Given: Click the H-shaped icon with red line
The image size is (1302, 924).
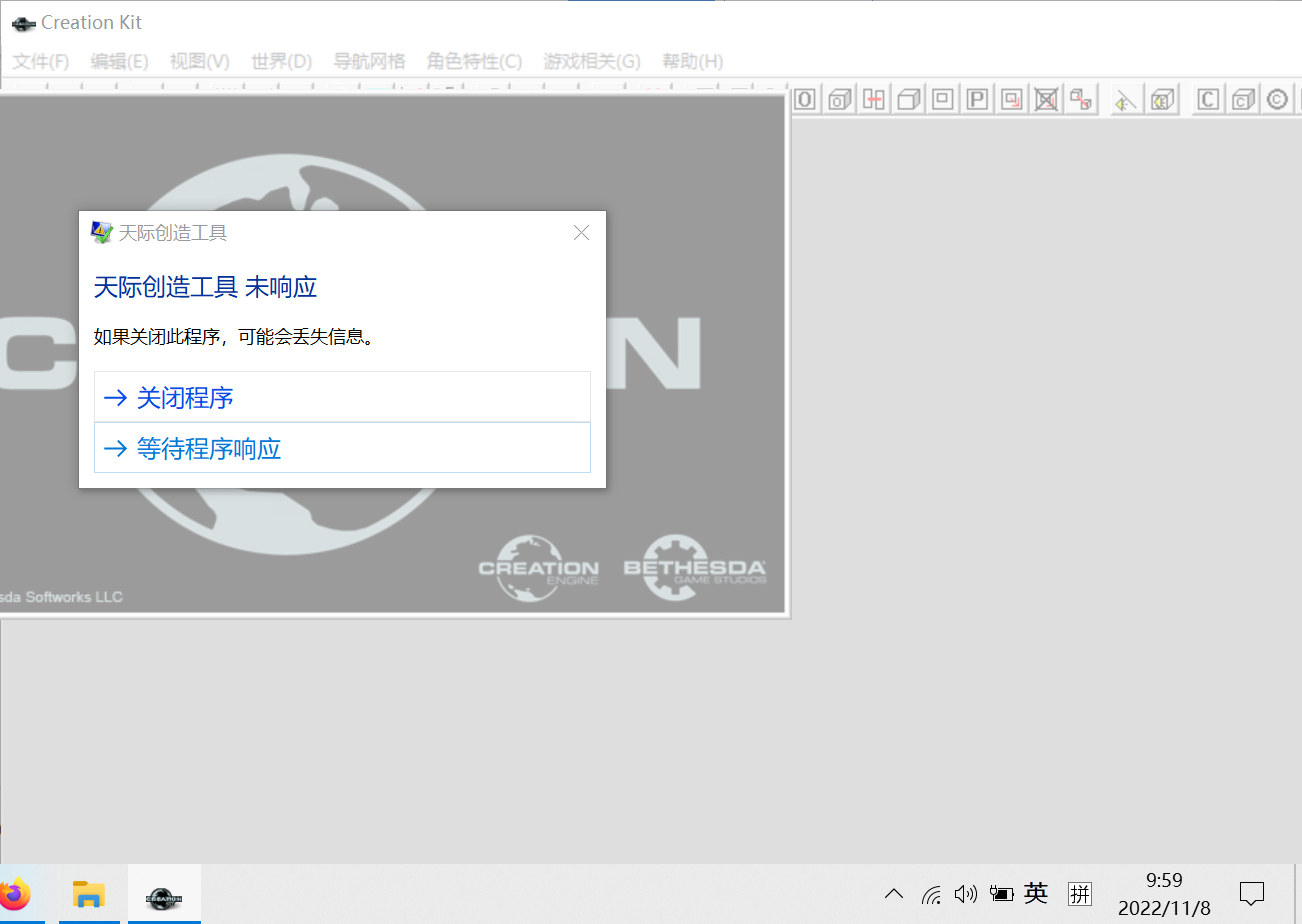Looking at the screenshot, I should 875,100.
